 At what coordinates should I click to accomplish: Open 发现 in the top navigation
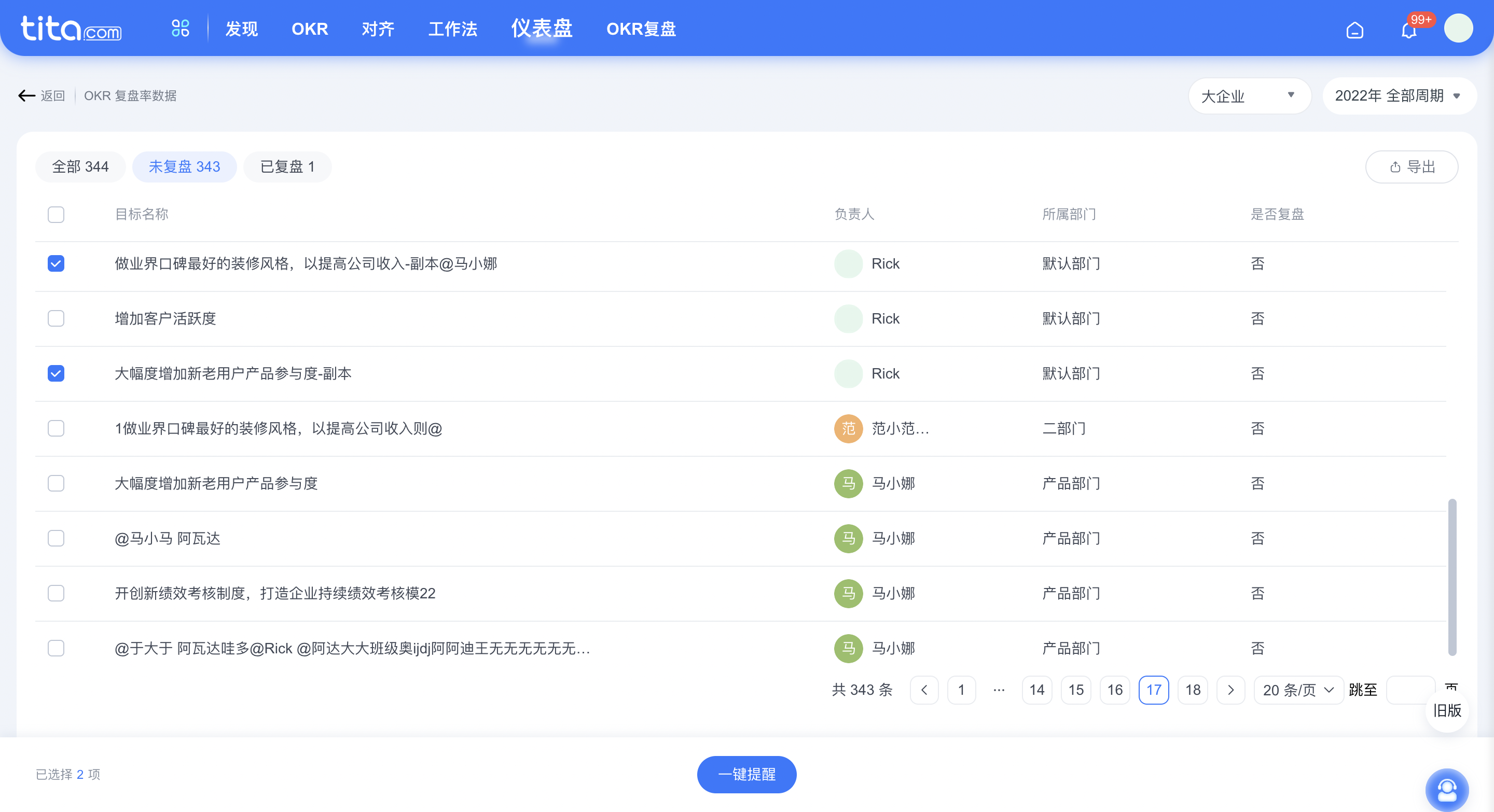pyautogui.click(x=241, y=29)
